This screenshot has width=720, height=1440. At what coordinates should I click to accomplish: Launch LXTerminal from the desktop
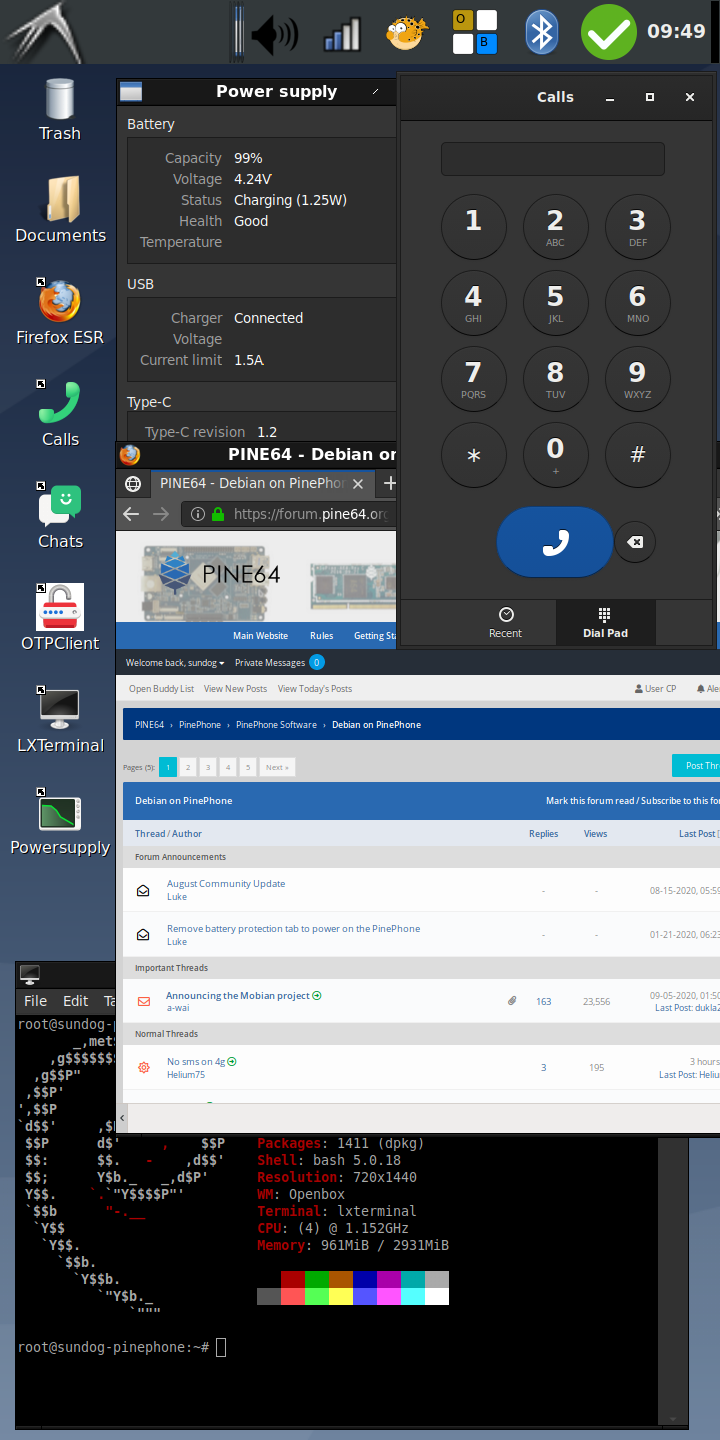tap(60, 720)
